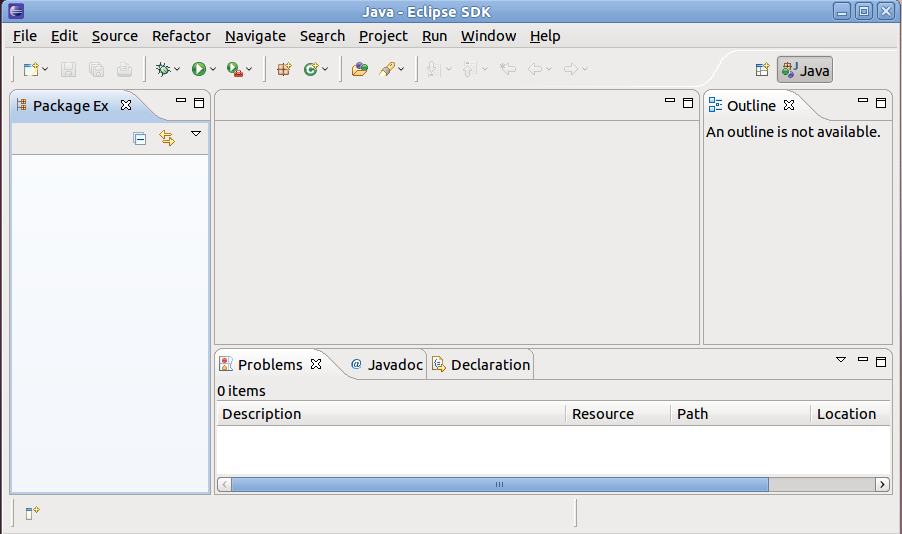The width and height of the screenshot is (902, 534).
Task: Minimize the Outline panel
Action: (862, 101)
